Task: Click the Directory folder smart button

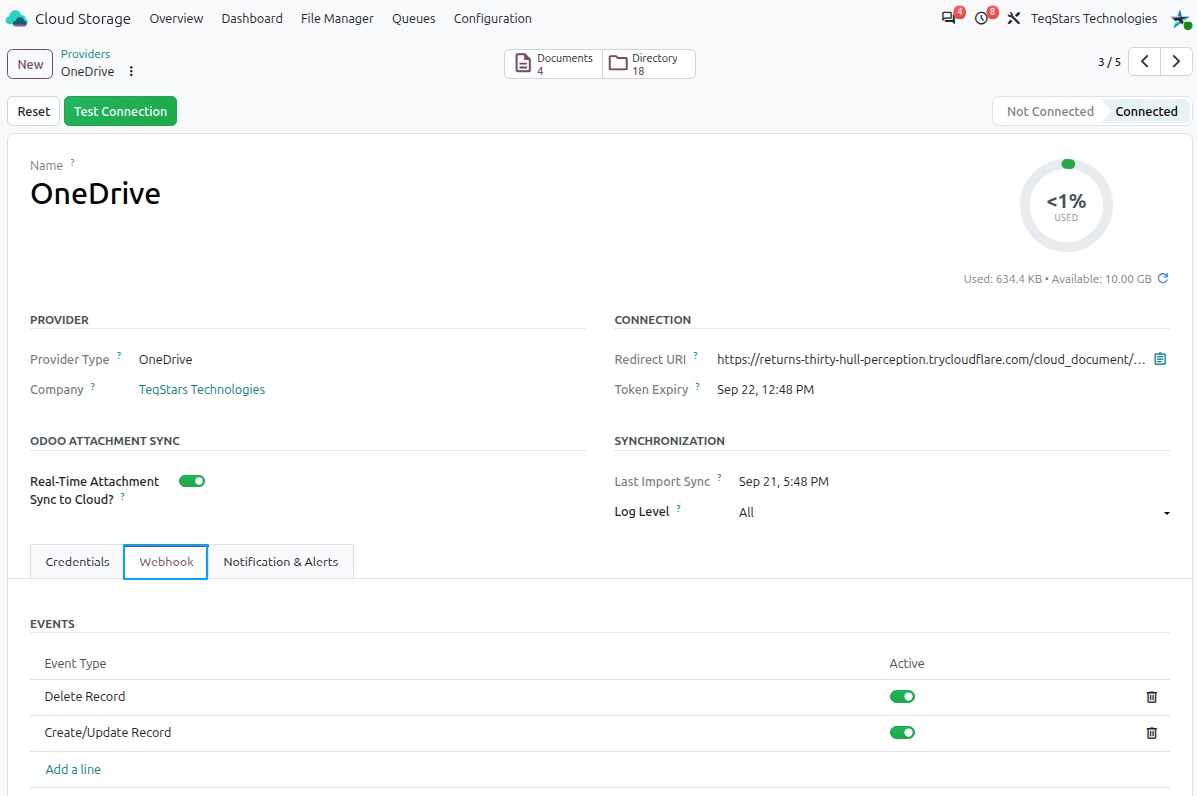Action: tap(648, 64)
